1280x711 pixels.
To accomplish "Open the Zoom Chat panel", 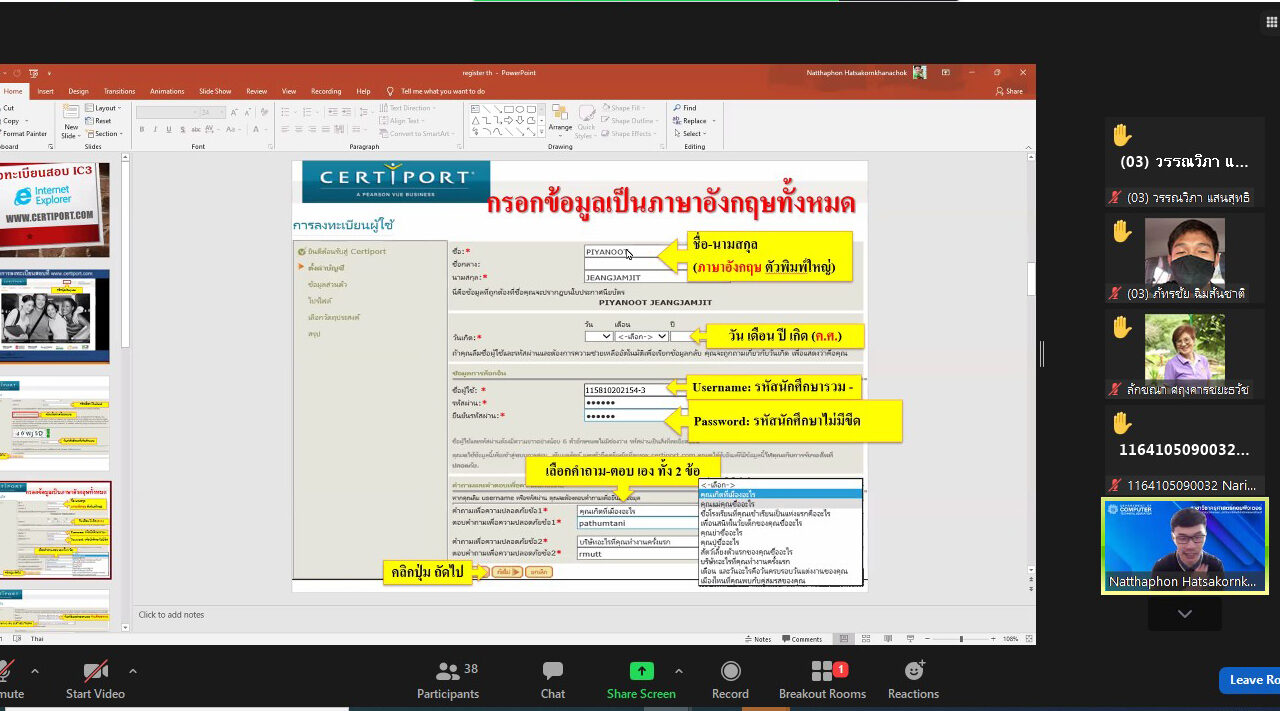I will [x=553, y=681].
